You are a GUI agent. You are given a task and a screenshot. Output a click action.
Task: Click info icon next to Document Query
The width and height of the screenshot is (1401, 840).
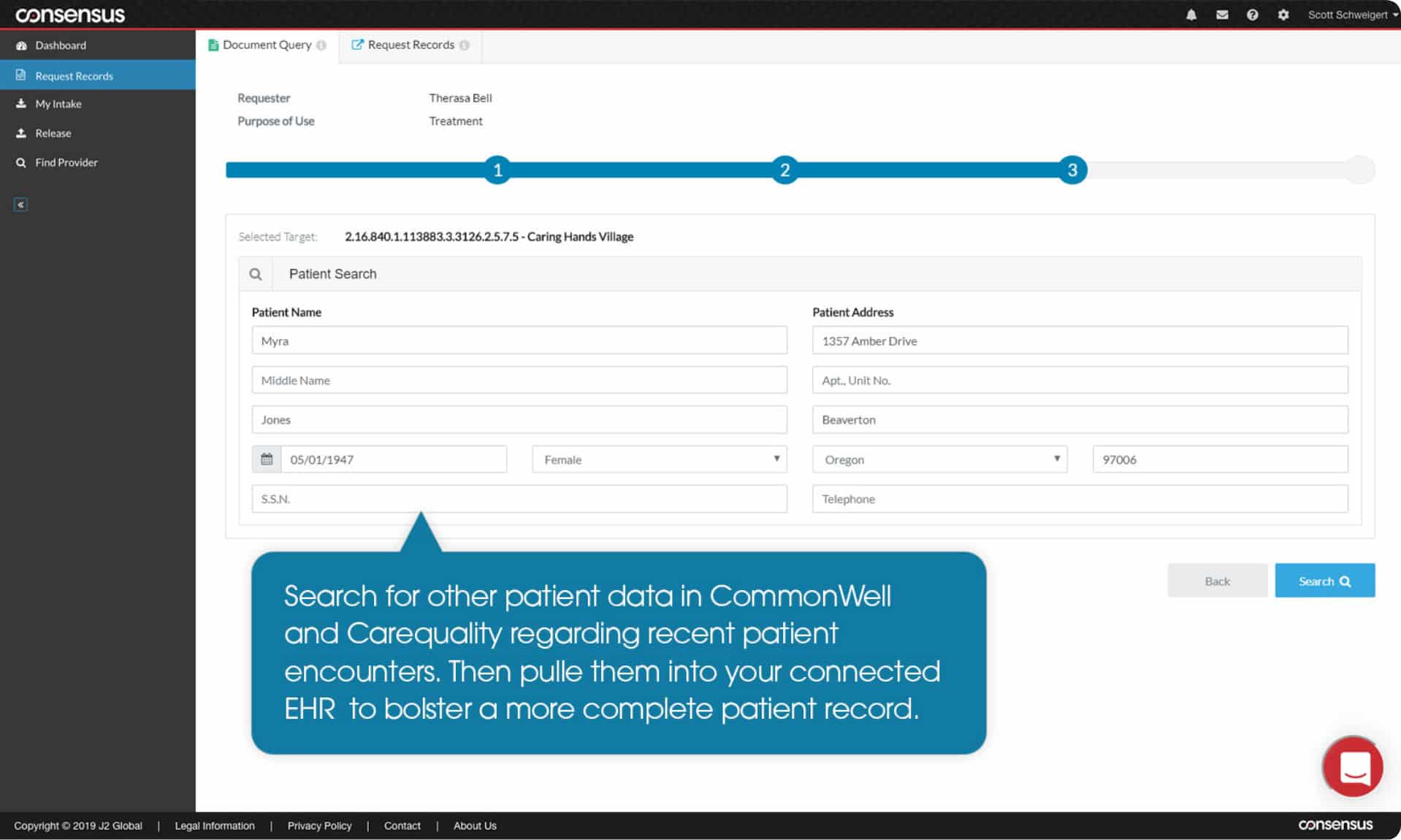tap(321, 45)
